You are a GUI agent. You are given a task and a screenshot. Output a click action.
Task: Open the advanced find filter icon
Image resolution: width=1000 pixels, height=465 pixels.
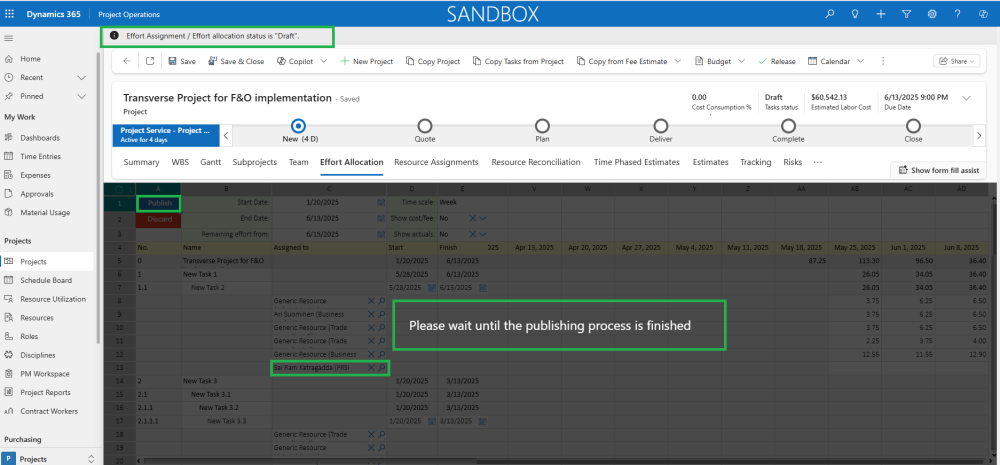pyautogui.click(x=906, y=14)
